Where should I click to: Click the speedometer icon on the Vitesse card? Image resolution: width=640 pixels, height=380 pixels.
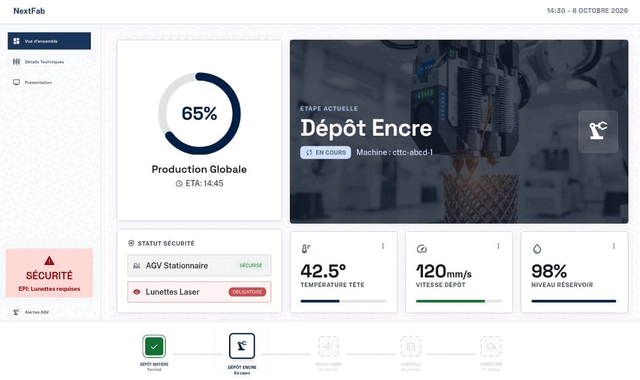click(422, 249)
